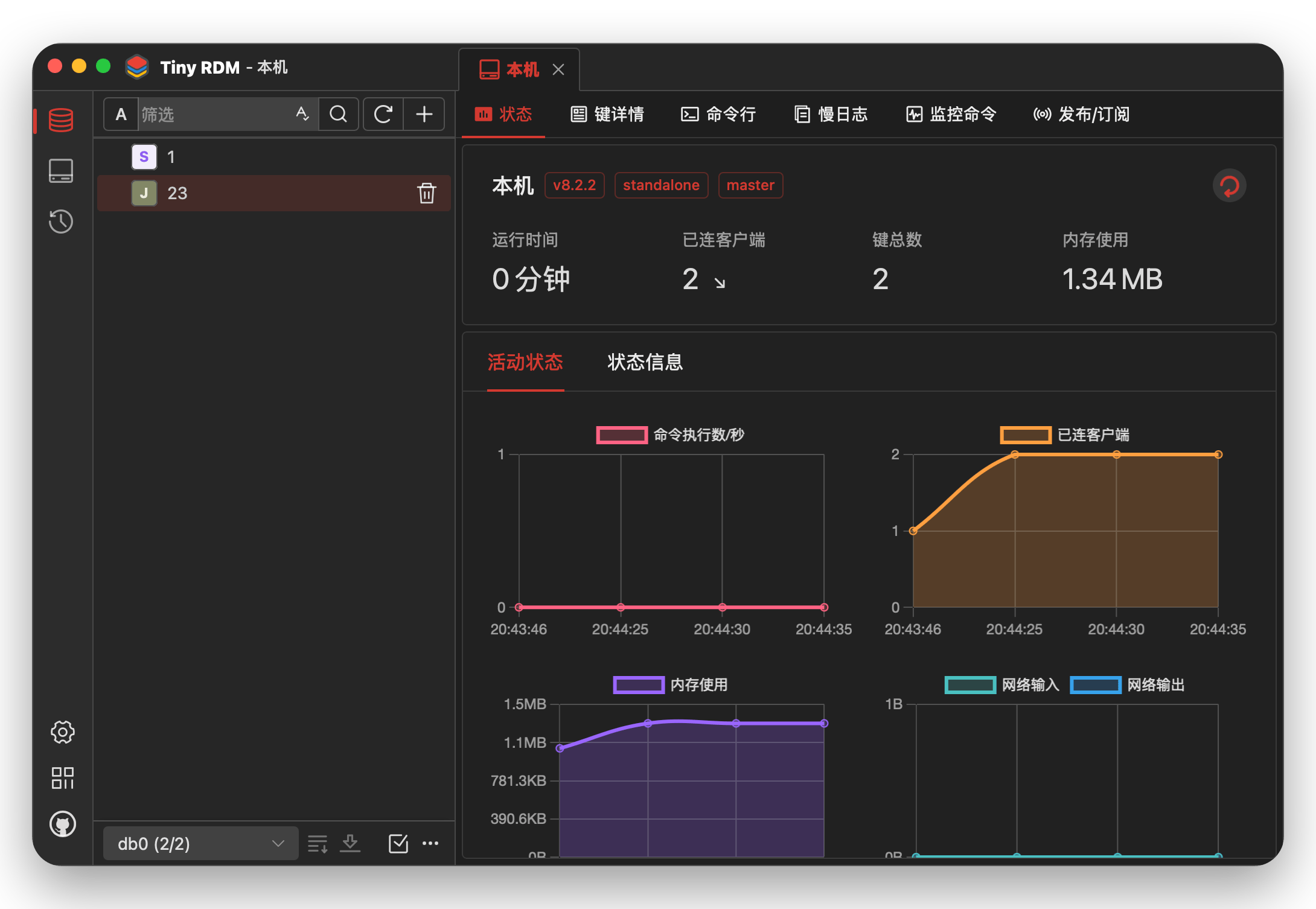The image size is (1316, 909).
Task: Toggle the key multi-select checkbox icon
Action: [398, 843]
